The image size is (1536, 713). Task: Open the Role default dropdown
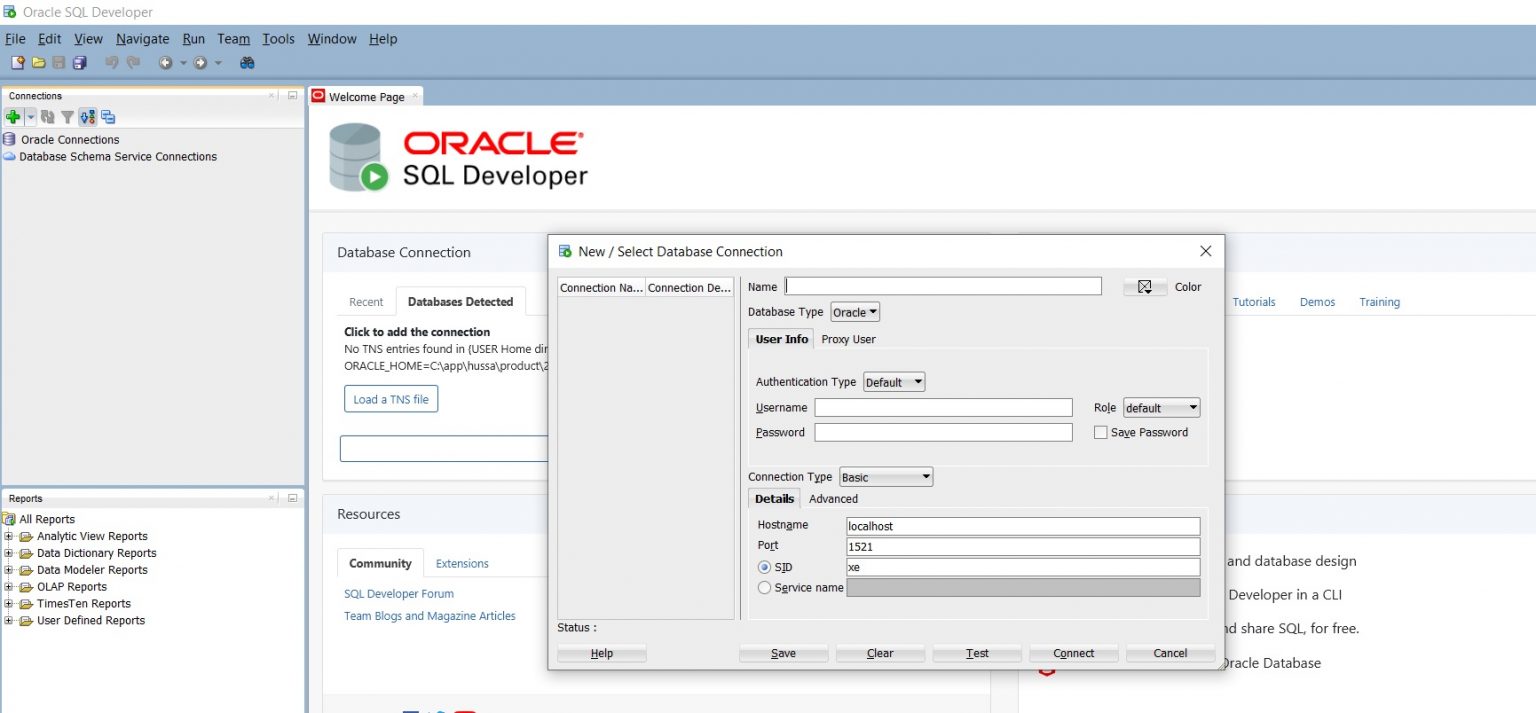point(1161,408)
